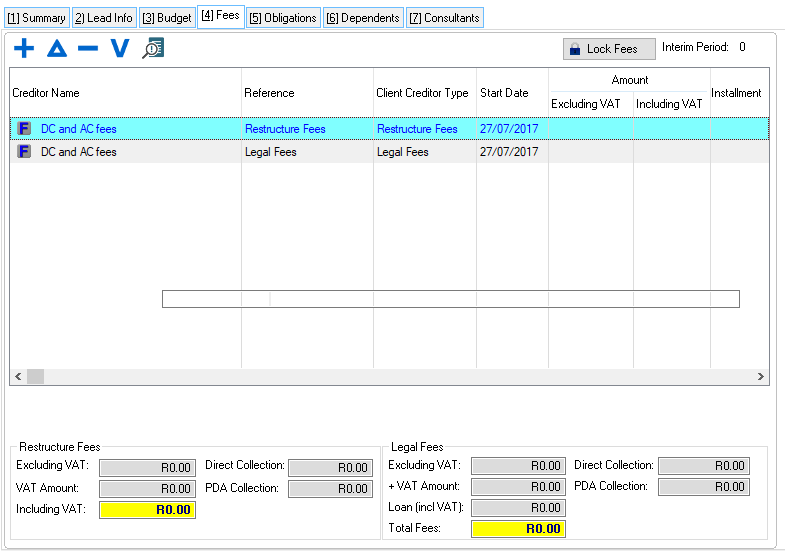The image size is (785, 552).
Task: Open the Obligations tab
Action: point(283,18)
